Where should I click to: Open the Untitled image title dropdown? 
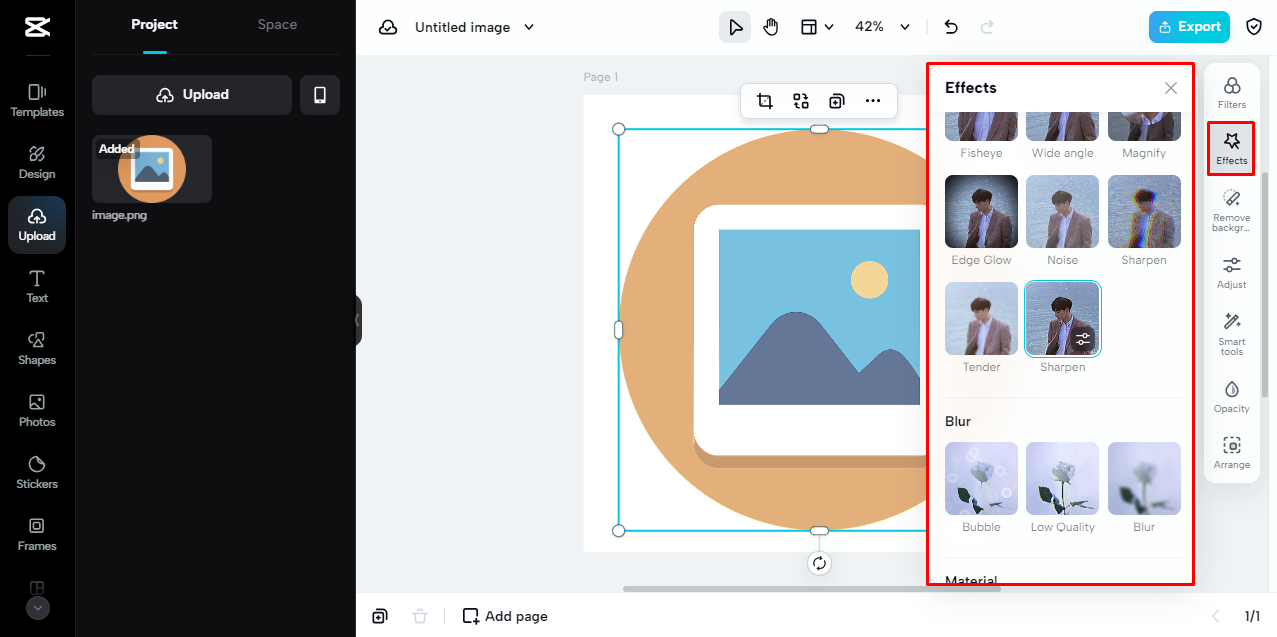click(475, 27)
